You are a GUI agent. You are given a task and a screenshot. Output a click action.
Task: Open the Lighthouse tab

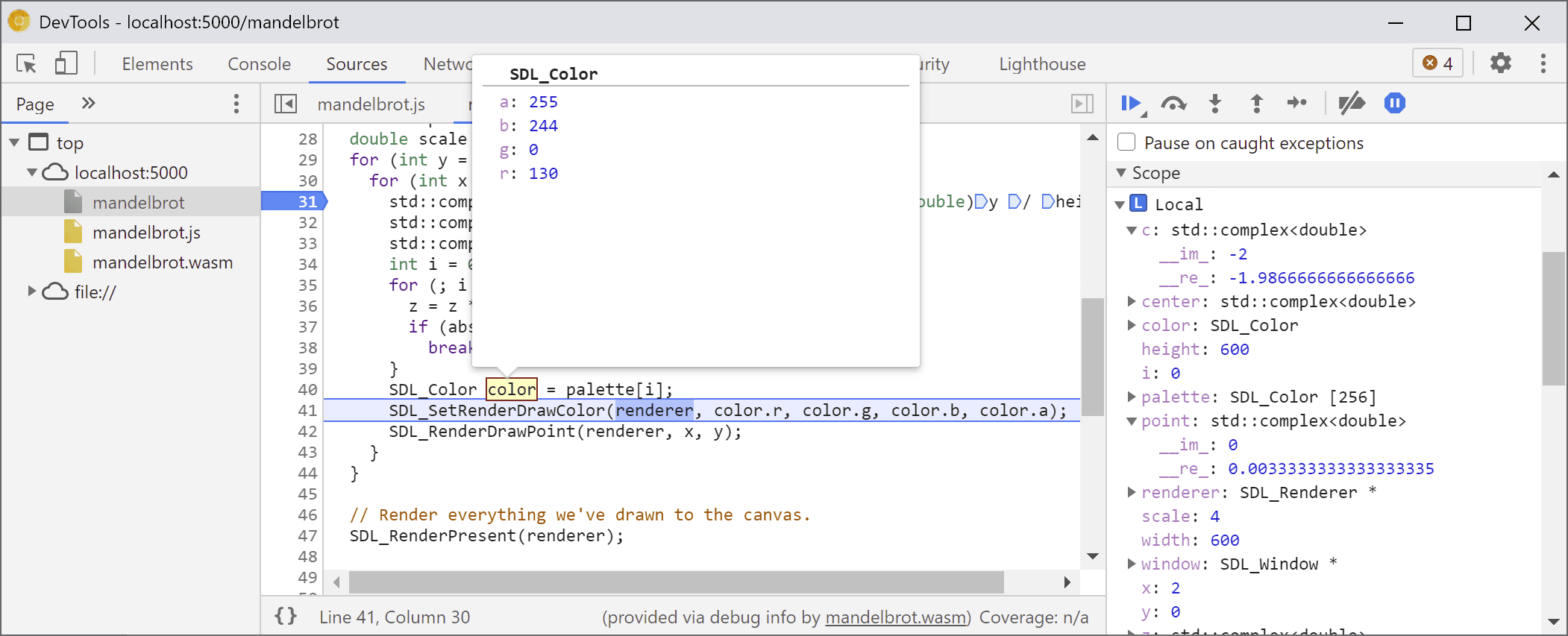point(1042,64)
